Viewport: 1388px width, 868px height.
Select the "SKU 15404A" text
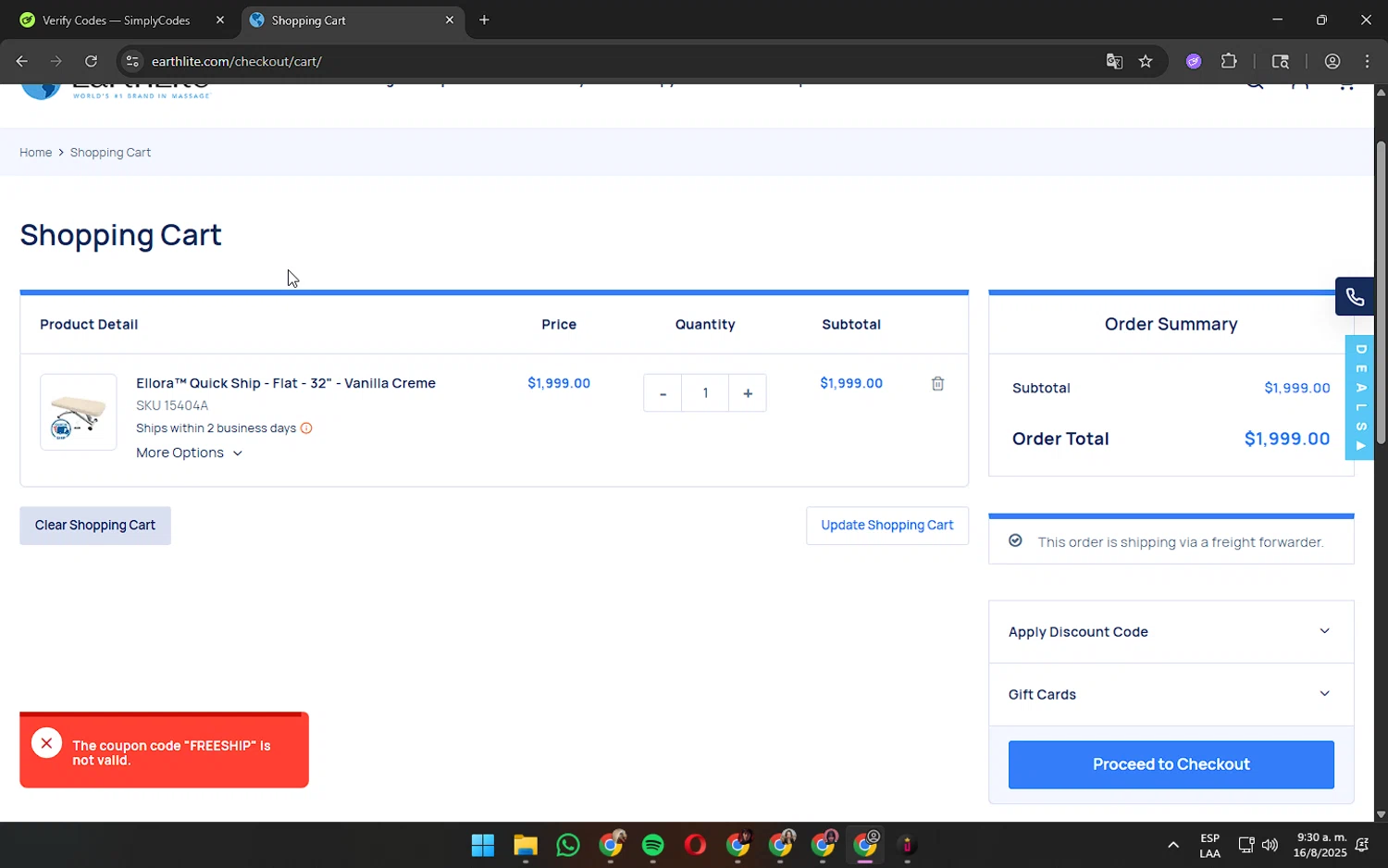point(172,405)
